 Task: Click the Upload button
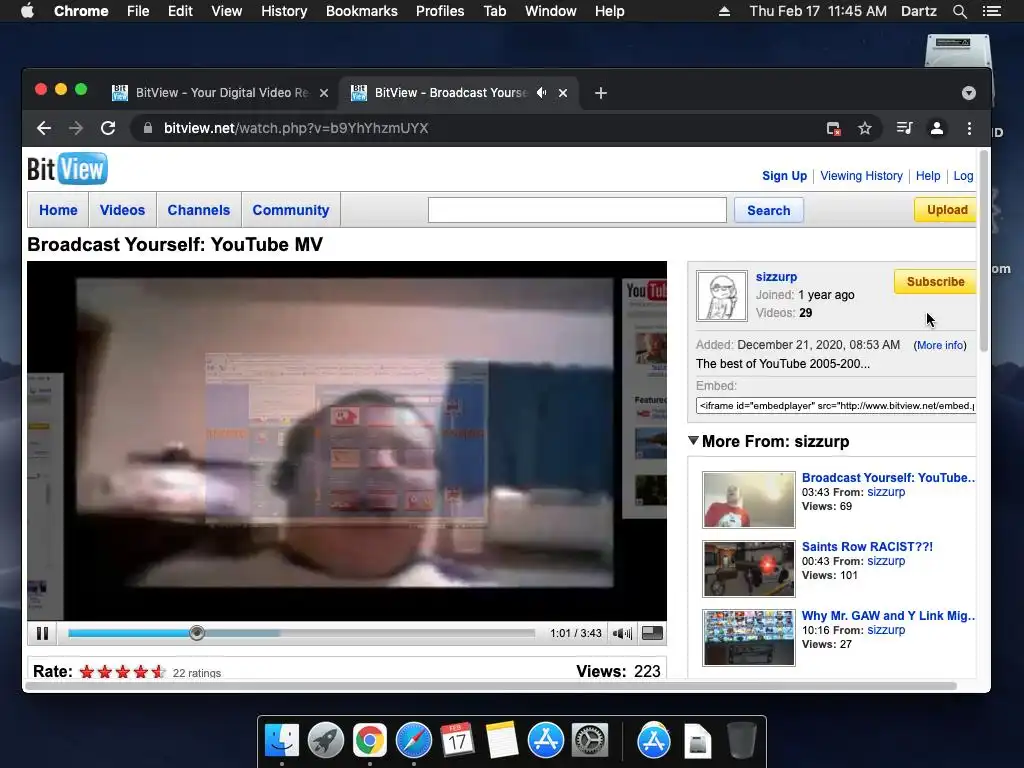click(946, 210)
